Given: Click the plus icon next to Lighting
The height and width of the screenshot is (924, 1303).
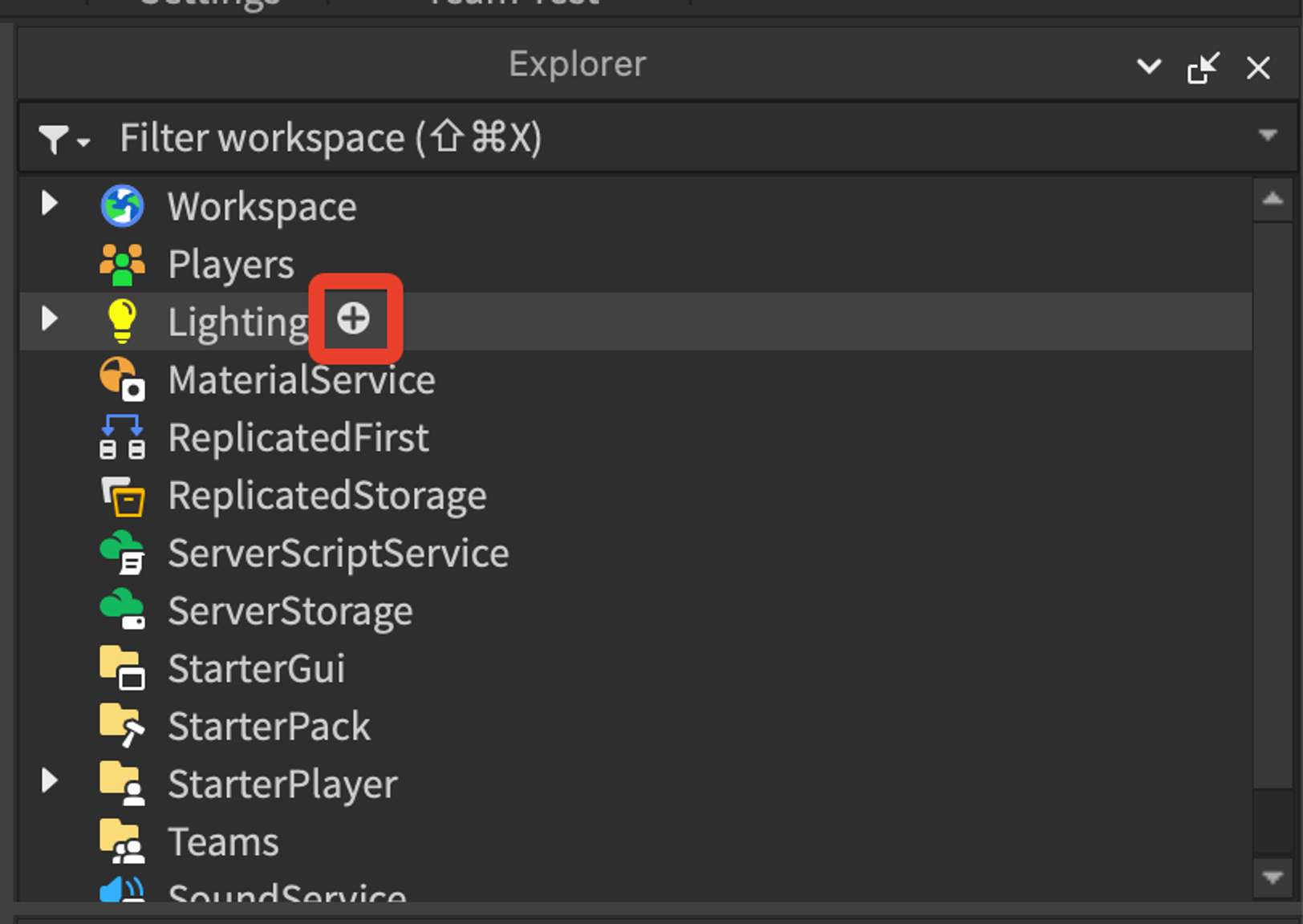Looking at the screenshot, I should 353,319.
